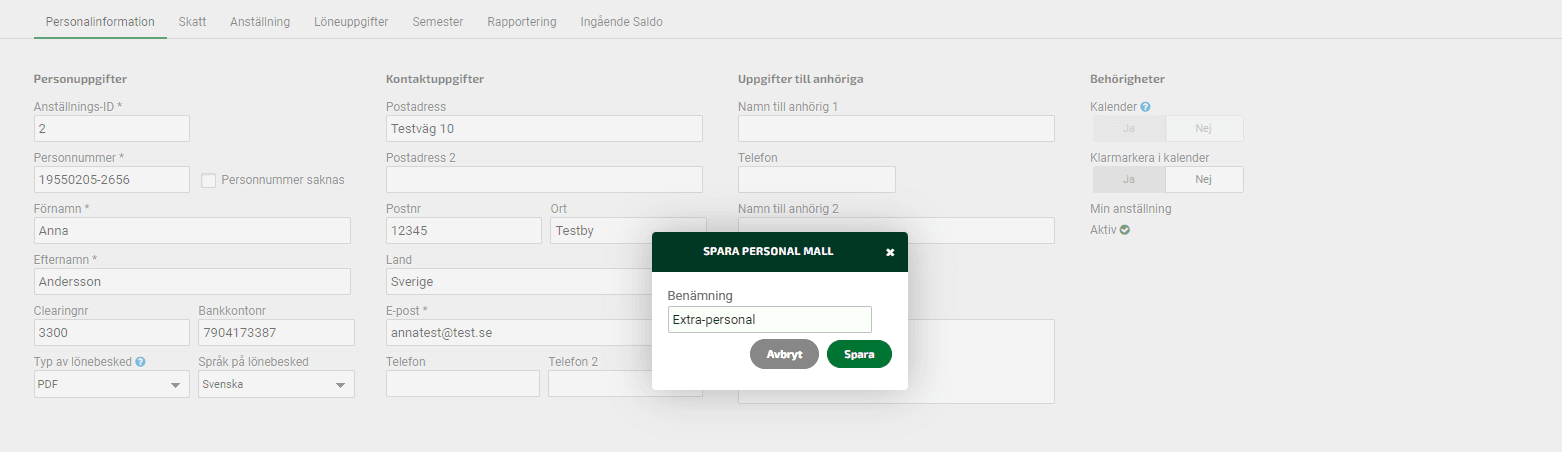Choose Nej for Klarmarkera i kalender

pyautogui.click(x=1204, y=179)
